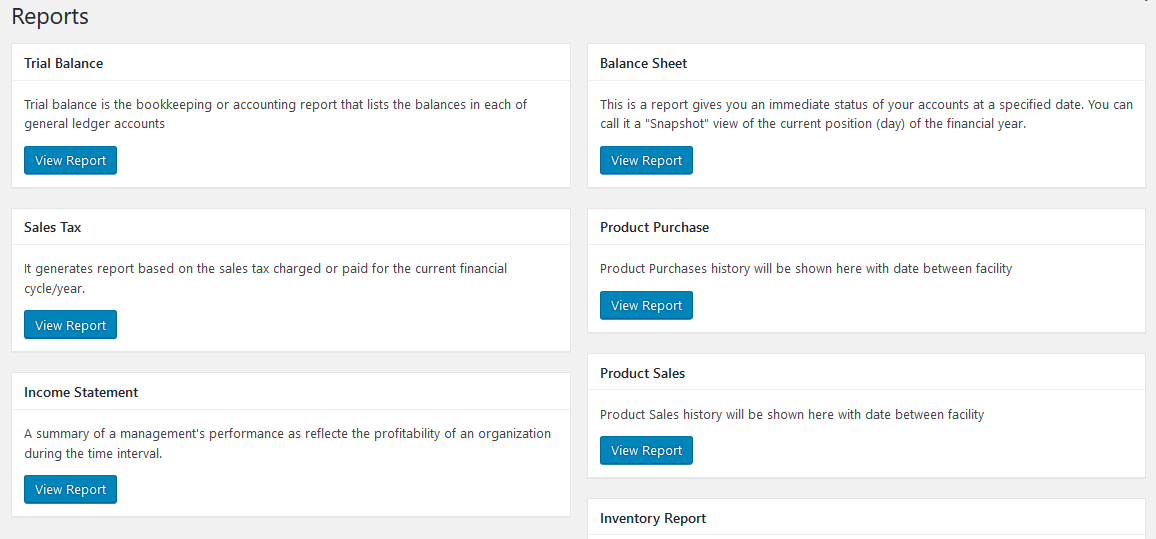
Task: Click the Reports page title
Action: (50, 17)
